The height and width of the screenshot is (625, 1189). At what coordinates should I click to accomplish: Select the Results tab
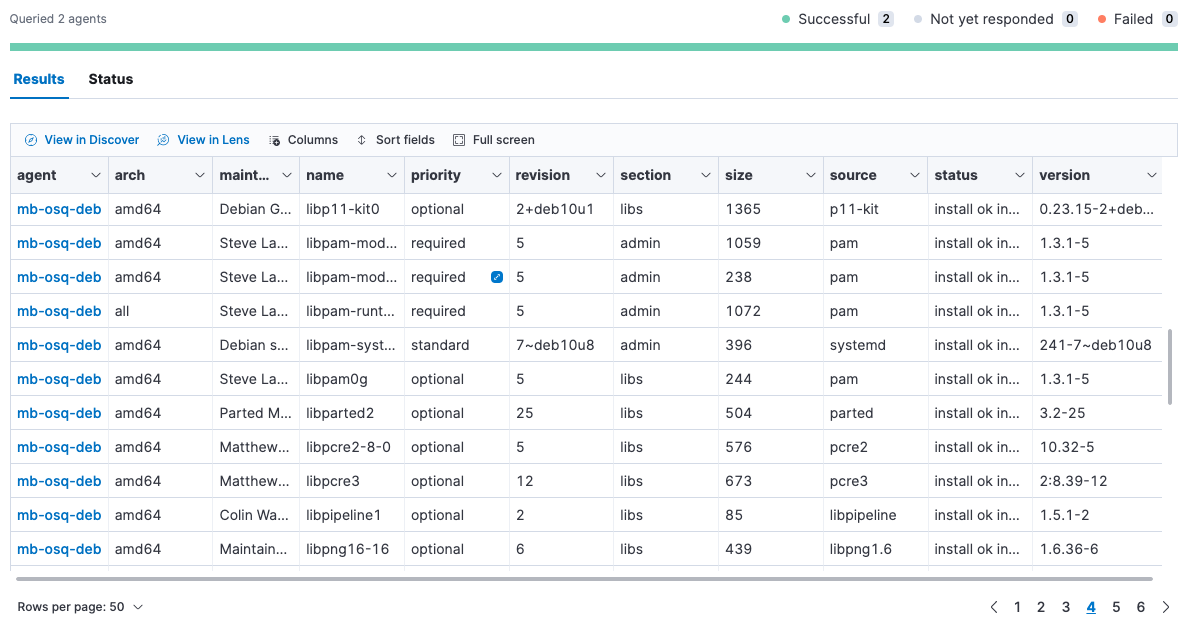pos(39,79)
